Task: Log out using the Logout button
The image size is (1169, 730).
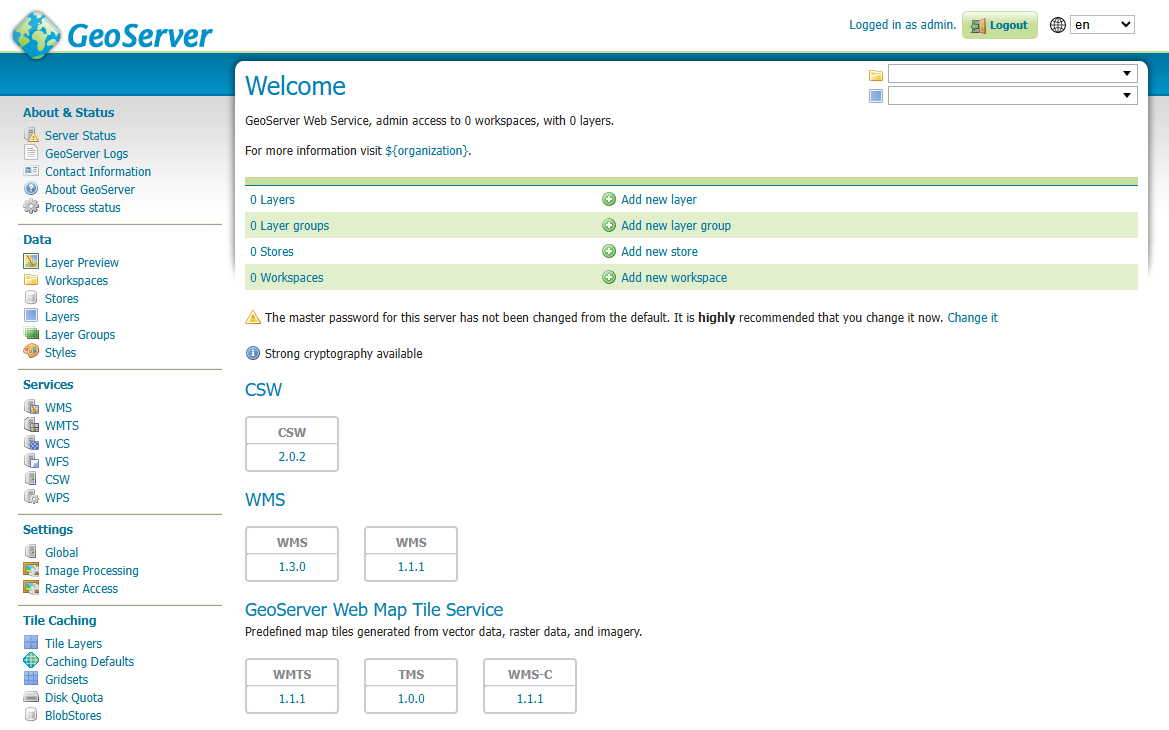Action: coord(1000,25)
